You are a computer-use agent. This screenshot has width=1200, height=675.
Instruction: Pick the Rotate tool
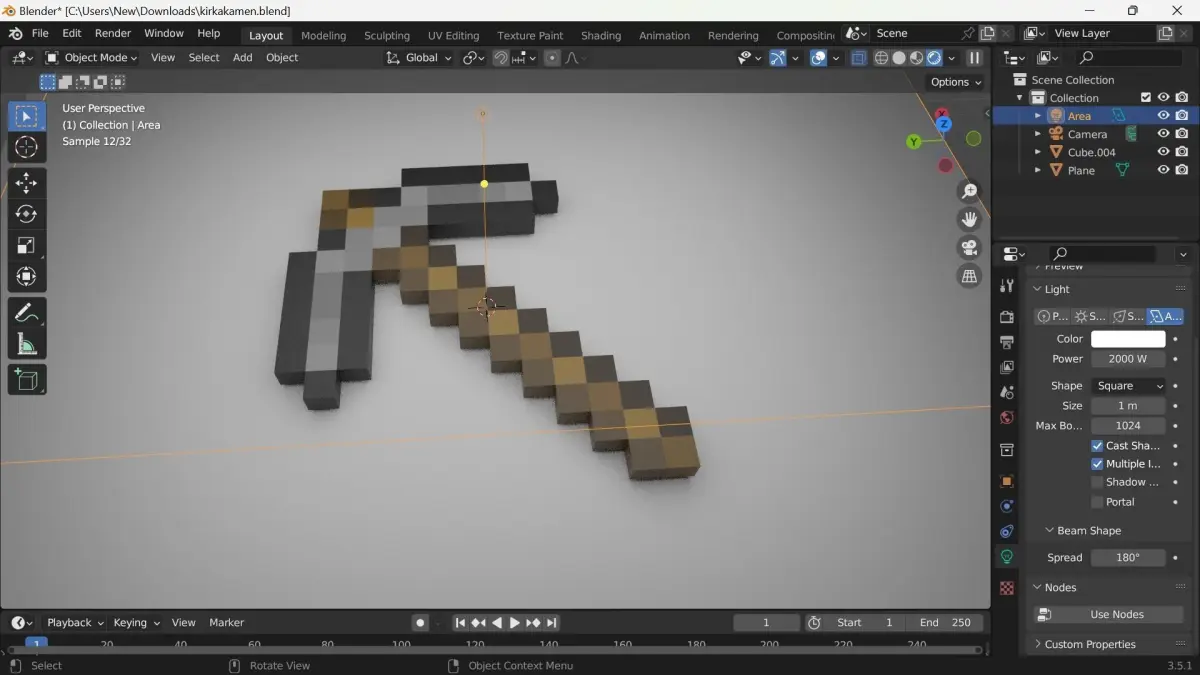[x=27, y=214]
